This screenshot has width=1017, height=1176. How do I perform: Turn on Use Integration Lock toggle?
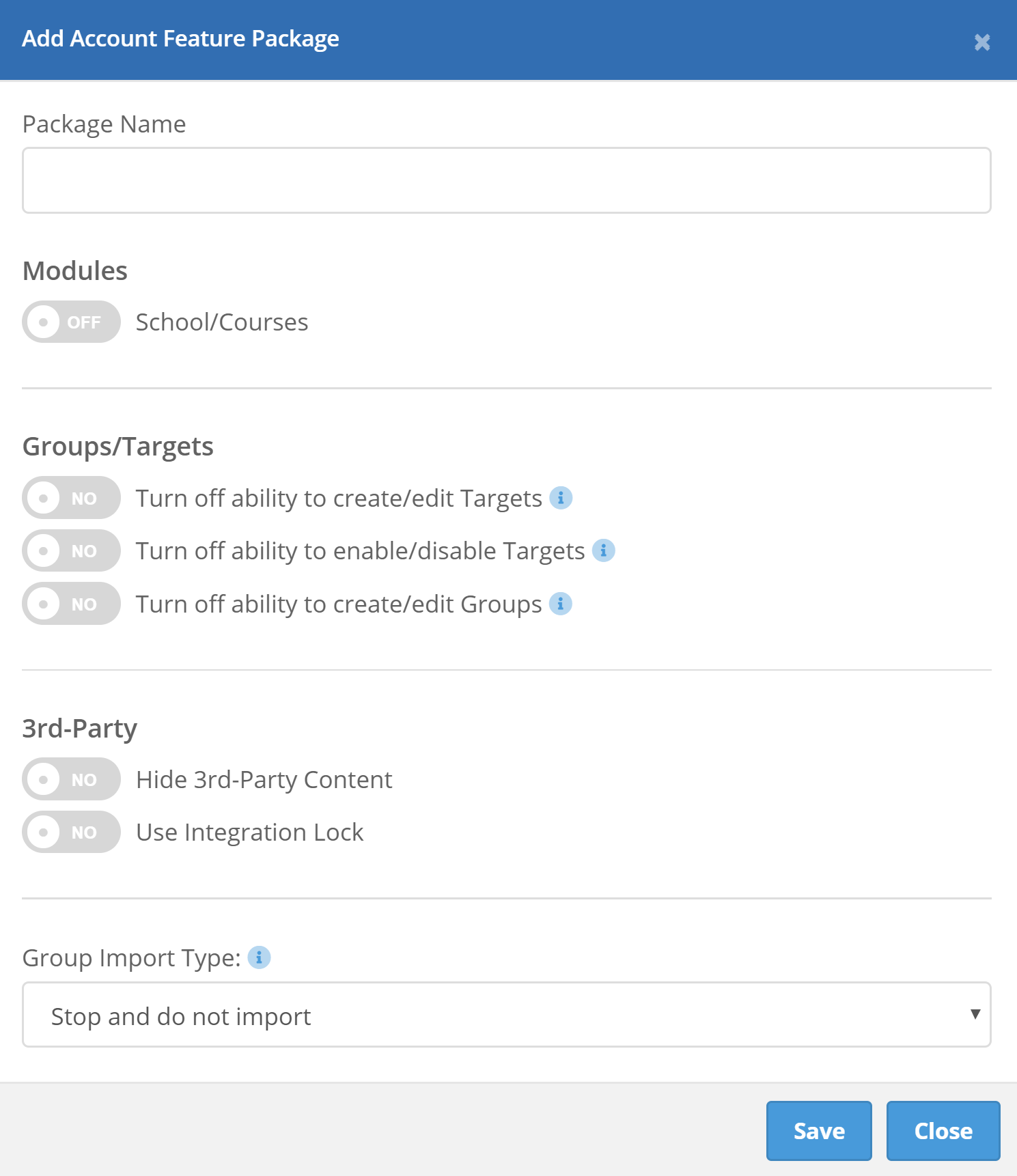(71, 832)
